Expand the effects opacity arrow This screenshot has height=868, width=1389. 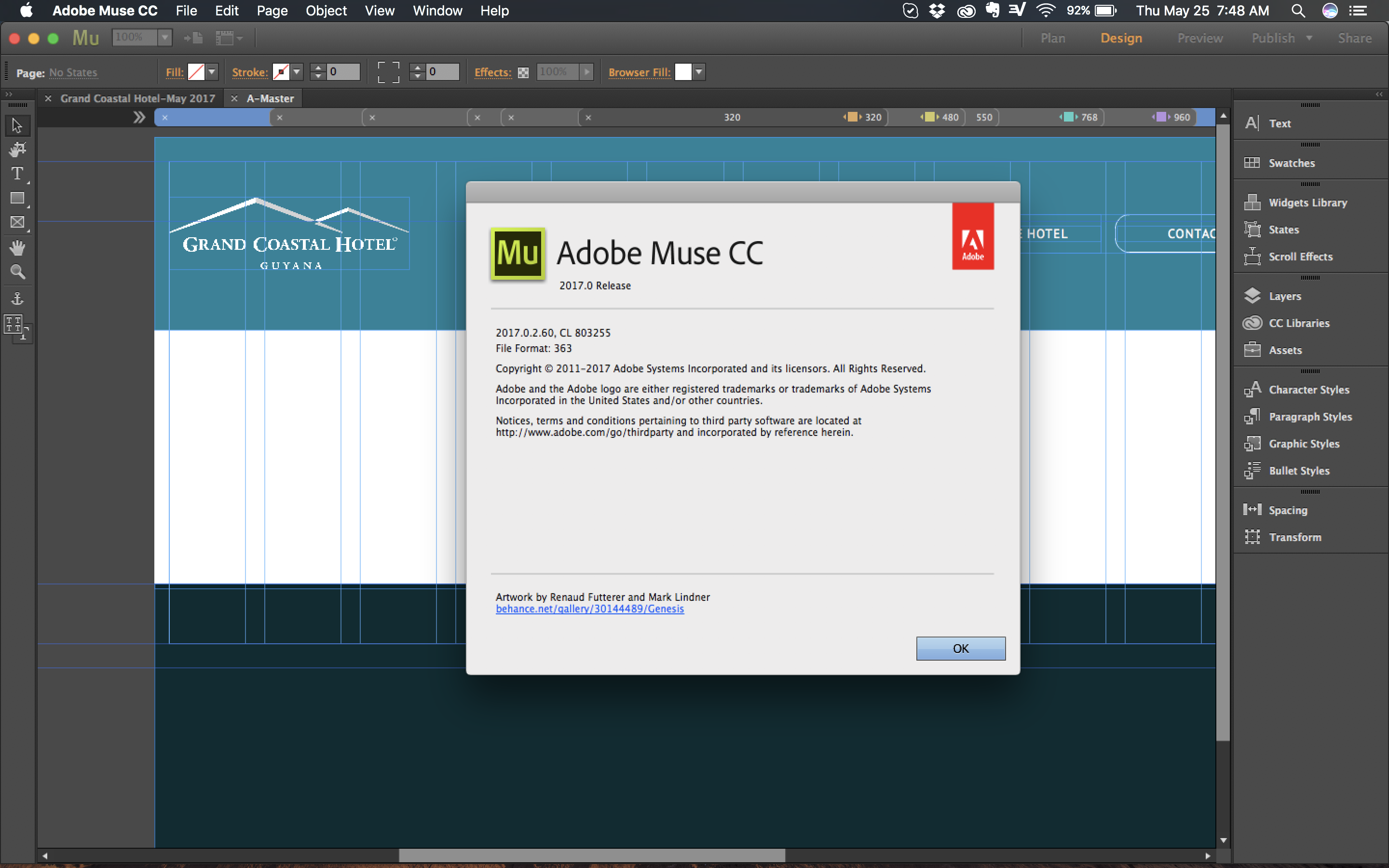tap(586, 72)
